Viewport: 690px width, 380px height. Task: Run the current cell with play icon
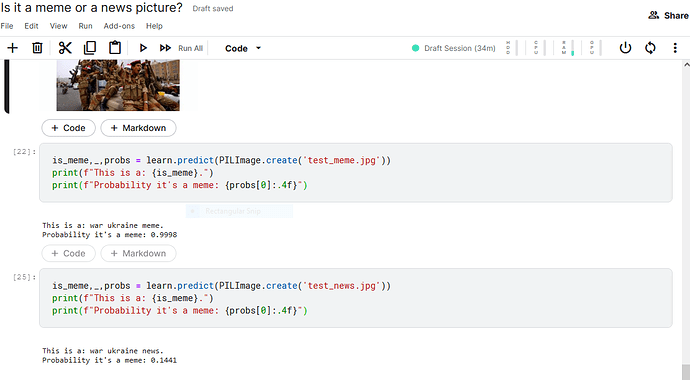(143, 48)
